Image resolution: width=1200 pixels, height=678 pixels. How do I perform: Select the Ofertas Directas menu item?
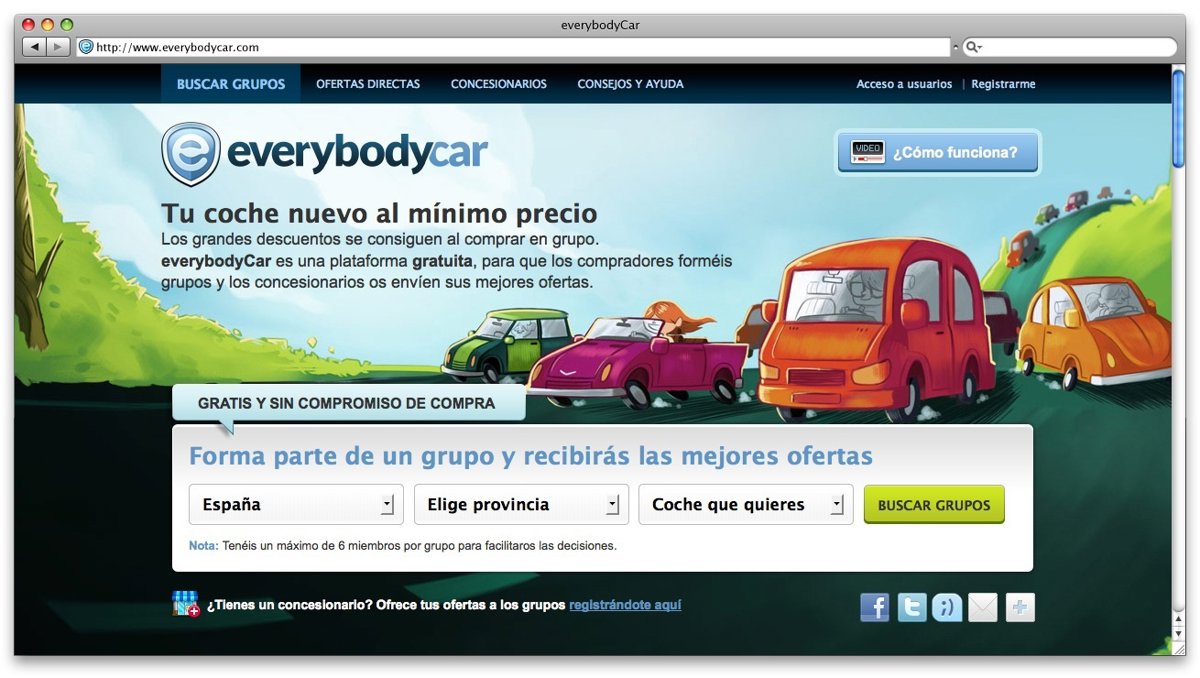368,84
